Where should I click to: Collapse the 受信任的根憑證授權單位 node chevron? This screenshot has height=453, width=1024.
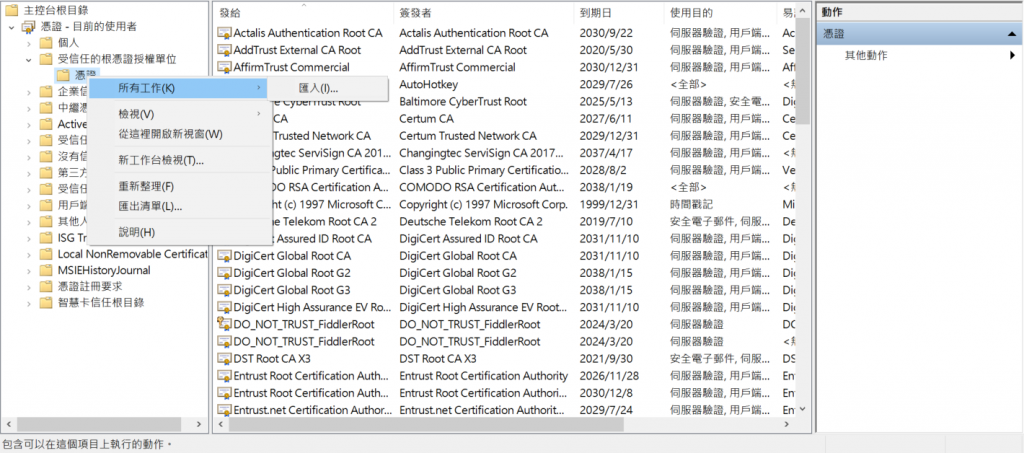(x=29, y=59)
